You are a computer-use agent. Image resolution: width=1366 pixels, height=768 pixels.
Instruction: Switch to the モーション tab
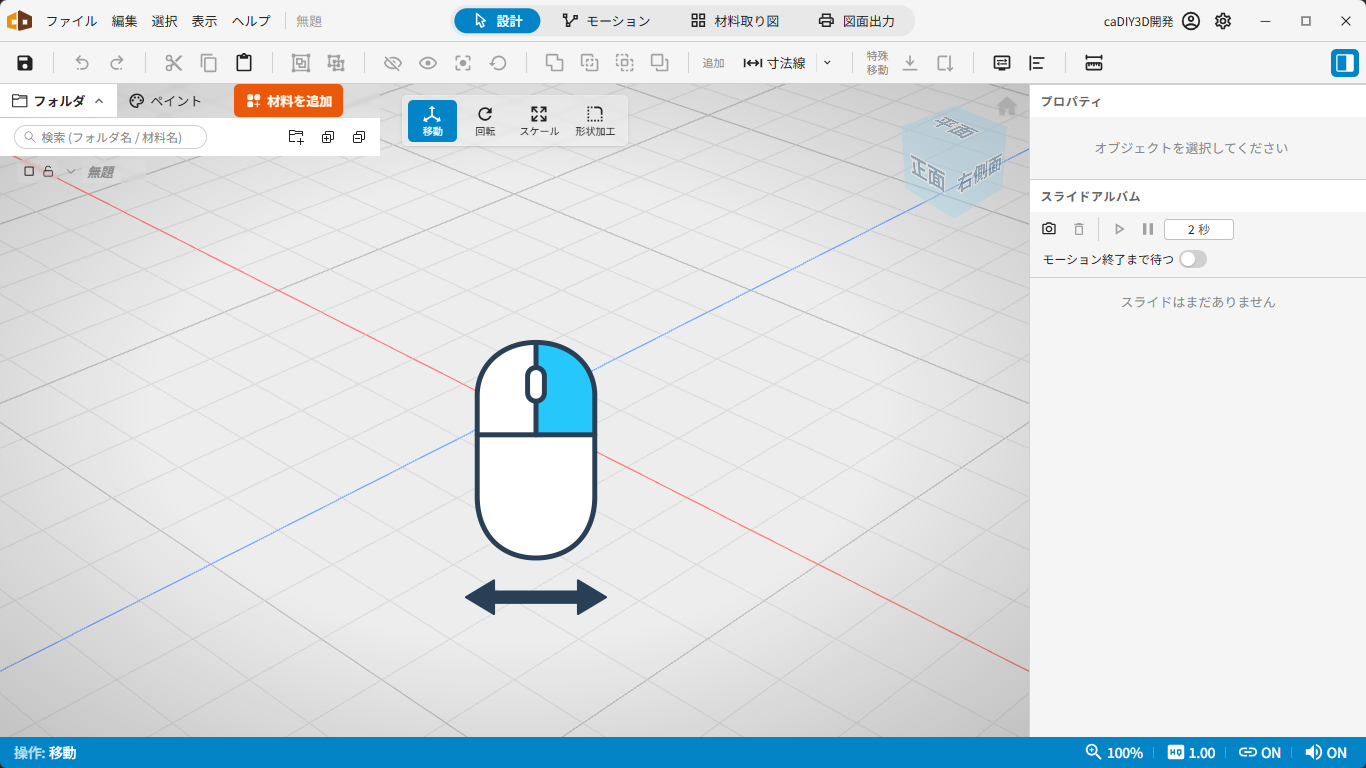(606, 21)
